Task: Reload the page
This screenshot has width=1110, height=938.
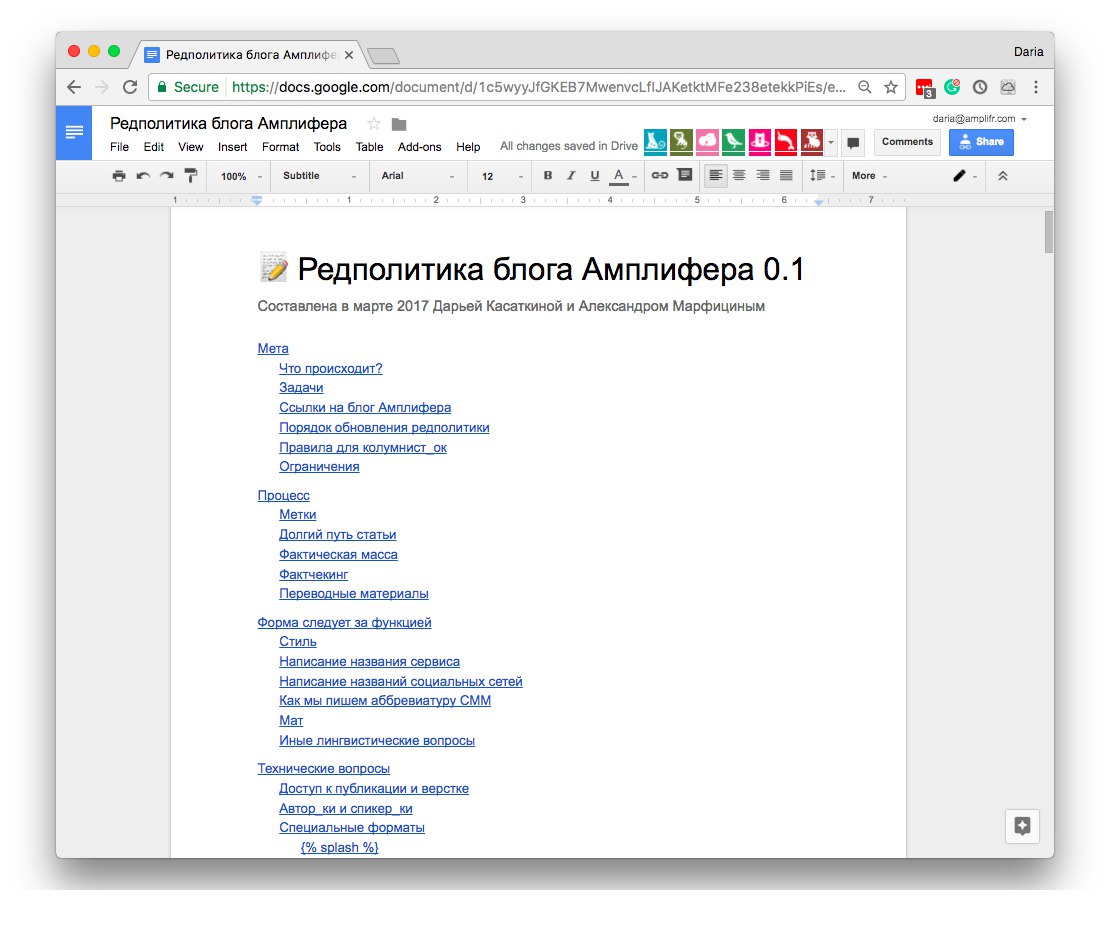Action: 130,87
